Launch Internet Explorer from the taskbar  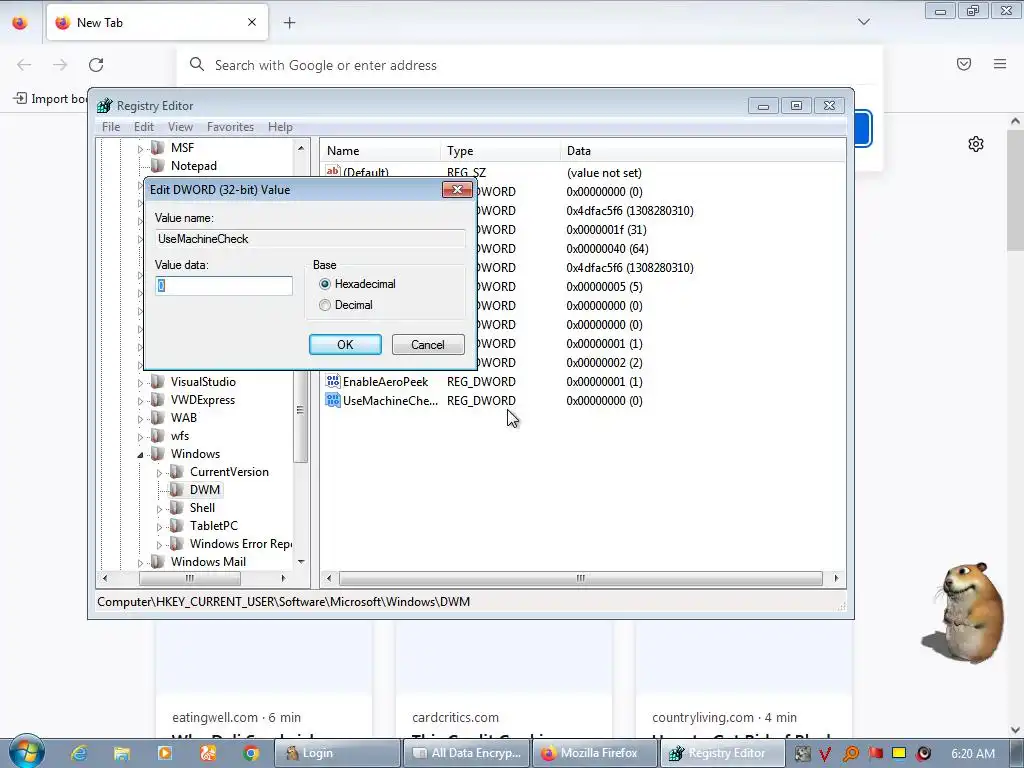point(79,753)
